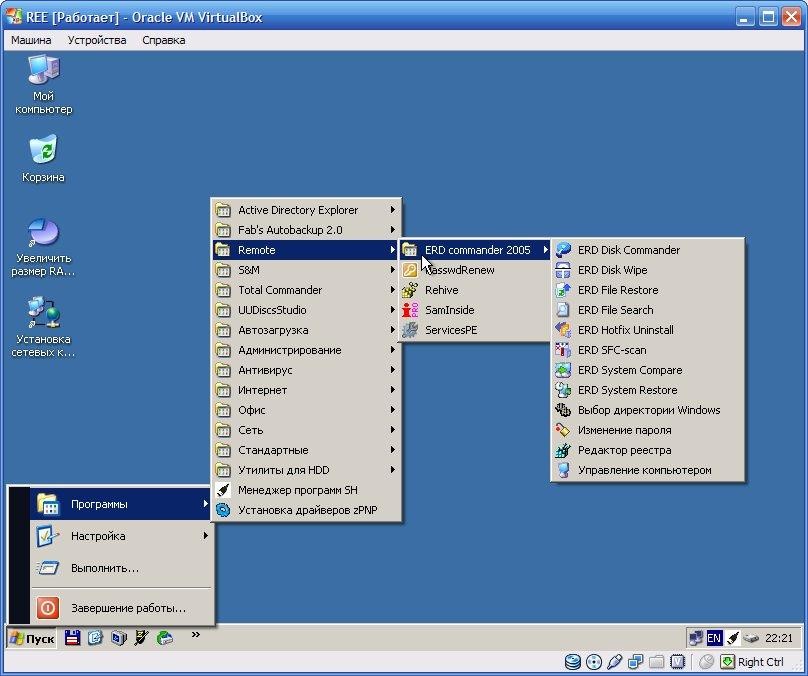808x676 pixels.
Task: Click the green printer quick launch icon
Action: point(165,638)
